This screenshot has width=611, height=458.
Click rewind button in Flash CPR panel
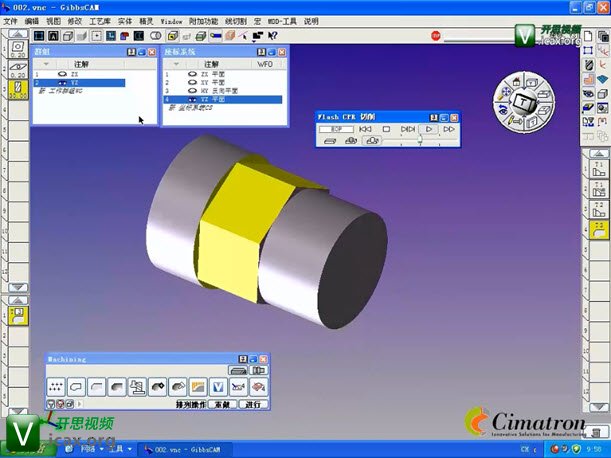point(365,129)
